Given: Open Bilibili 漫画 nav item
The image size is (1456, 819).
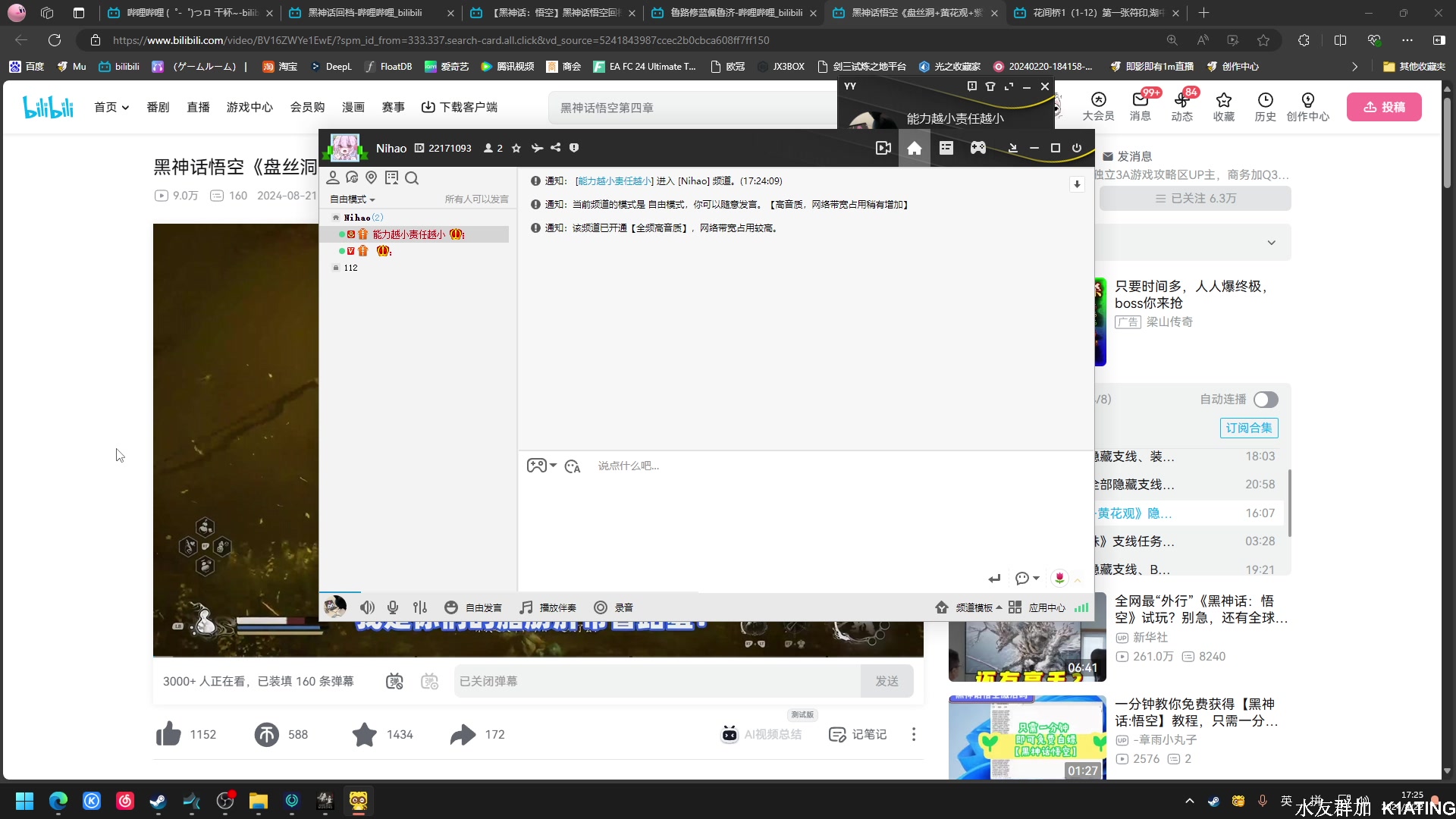Looking at the screenshot, I should [x=353, y=108].
